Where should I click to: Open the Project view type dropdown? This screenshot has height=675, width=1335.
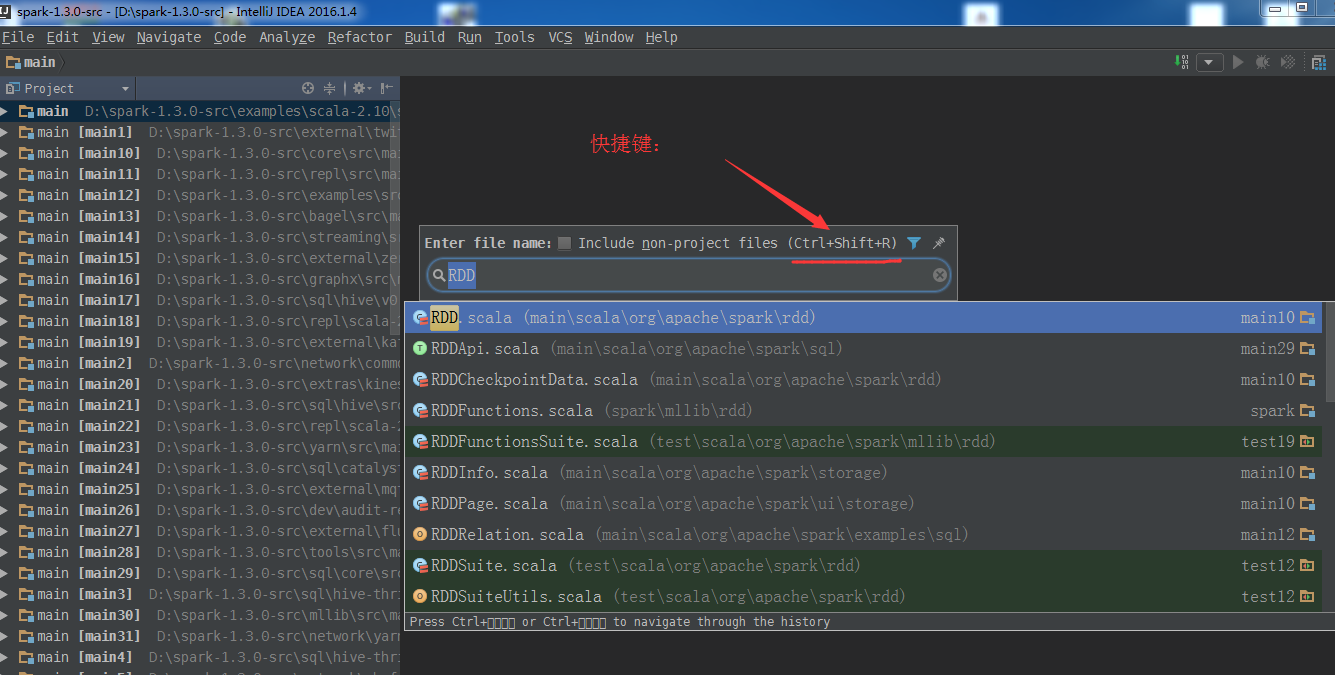click(x=125, y=89)
